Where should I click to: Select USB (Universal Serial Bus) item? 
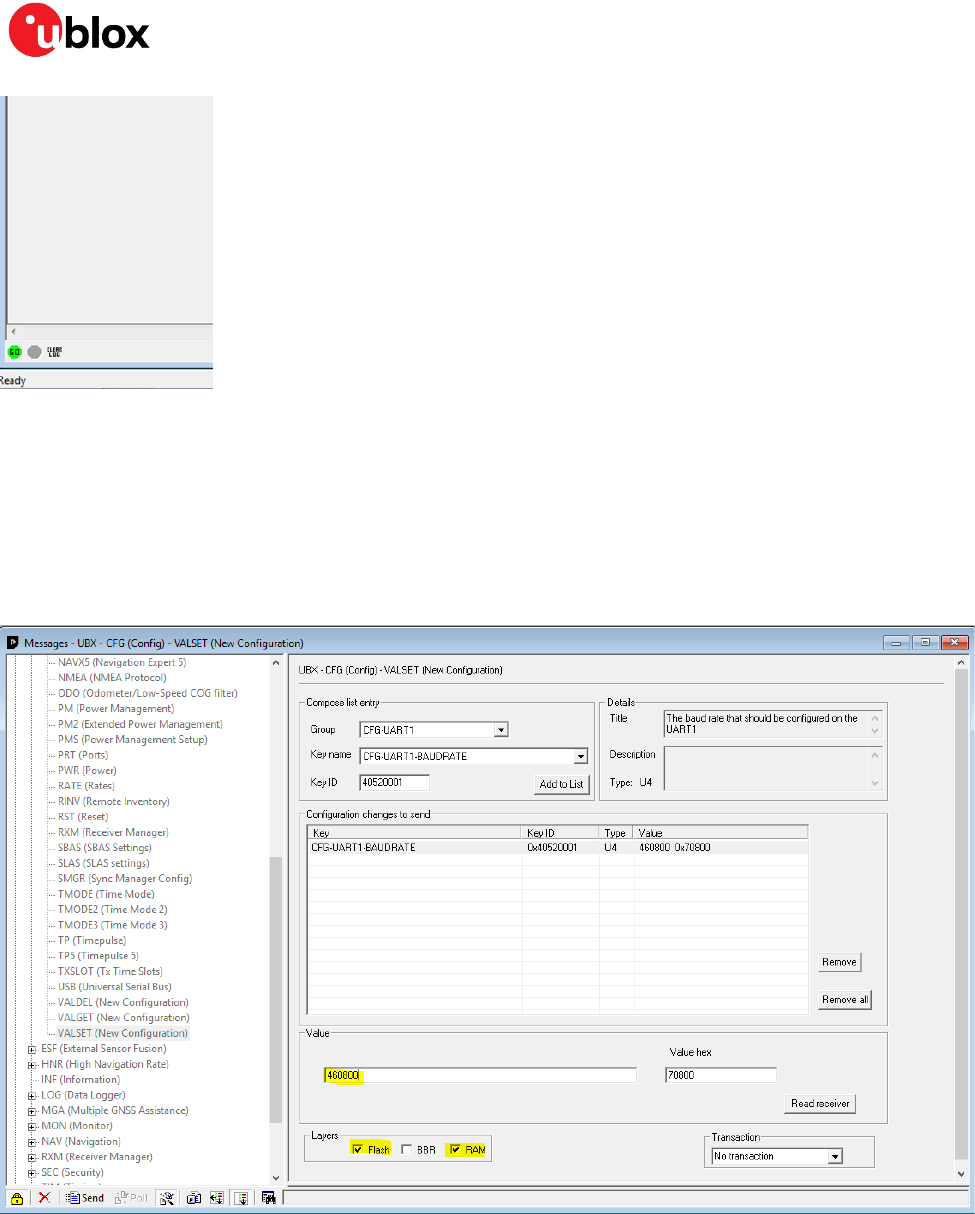point(115,987)
